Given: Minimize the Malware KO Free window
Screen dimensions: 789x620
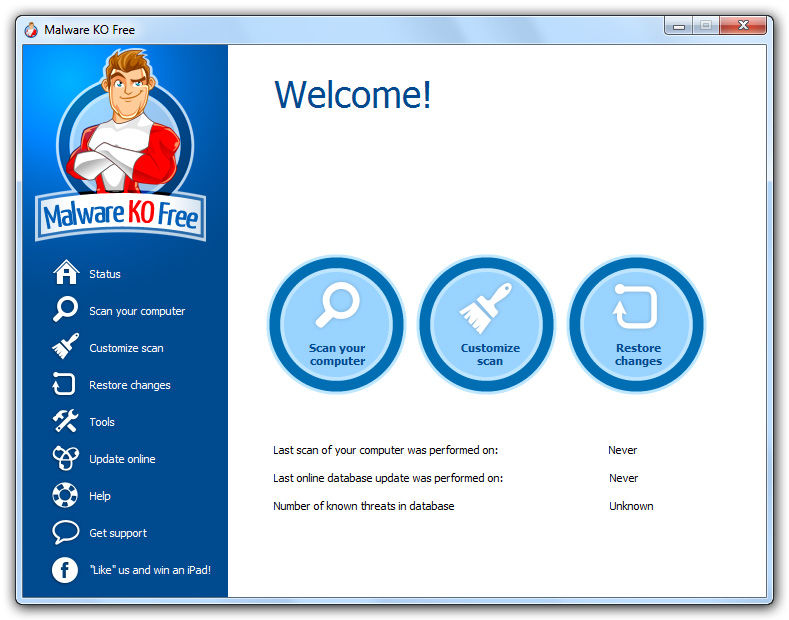Looking at the screenshot, I should click(x=679, y=25).
